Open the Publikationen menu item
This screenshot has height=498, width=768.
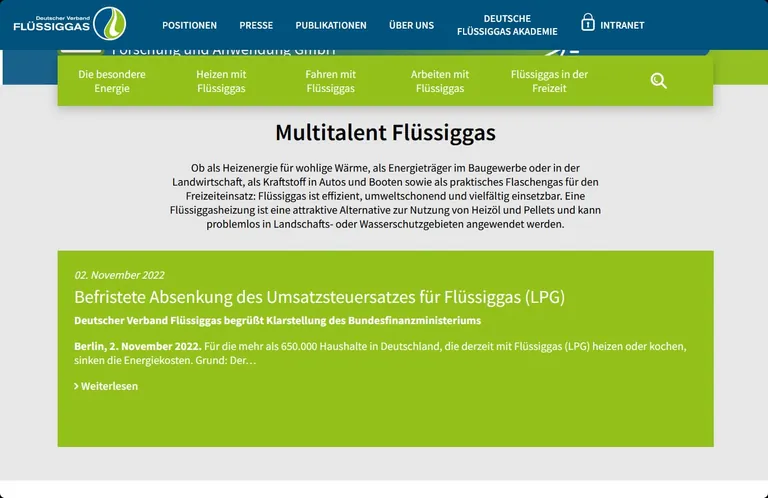pyautogui.click(x=331, y=25)
